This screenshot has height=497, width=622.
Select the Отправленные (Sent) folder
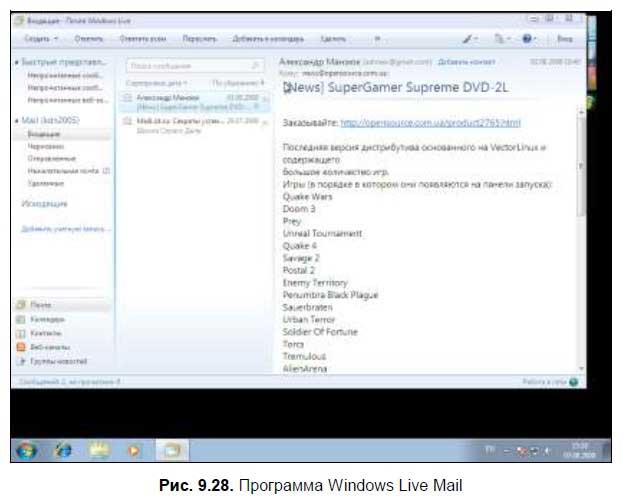click(52, 158)
